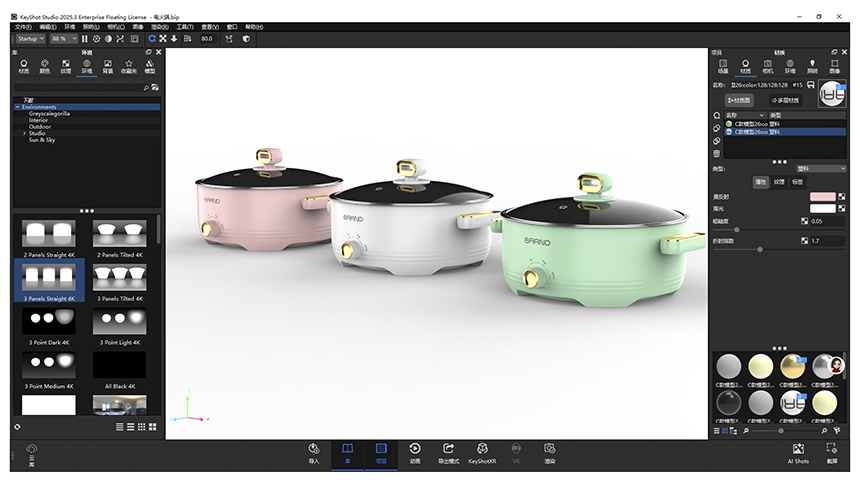860x484 pixels.
Task: Expand the Studio folder in the tree
Action: point(24,133)
